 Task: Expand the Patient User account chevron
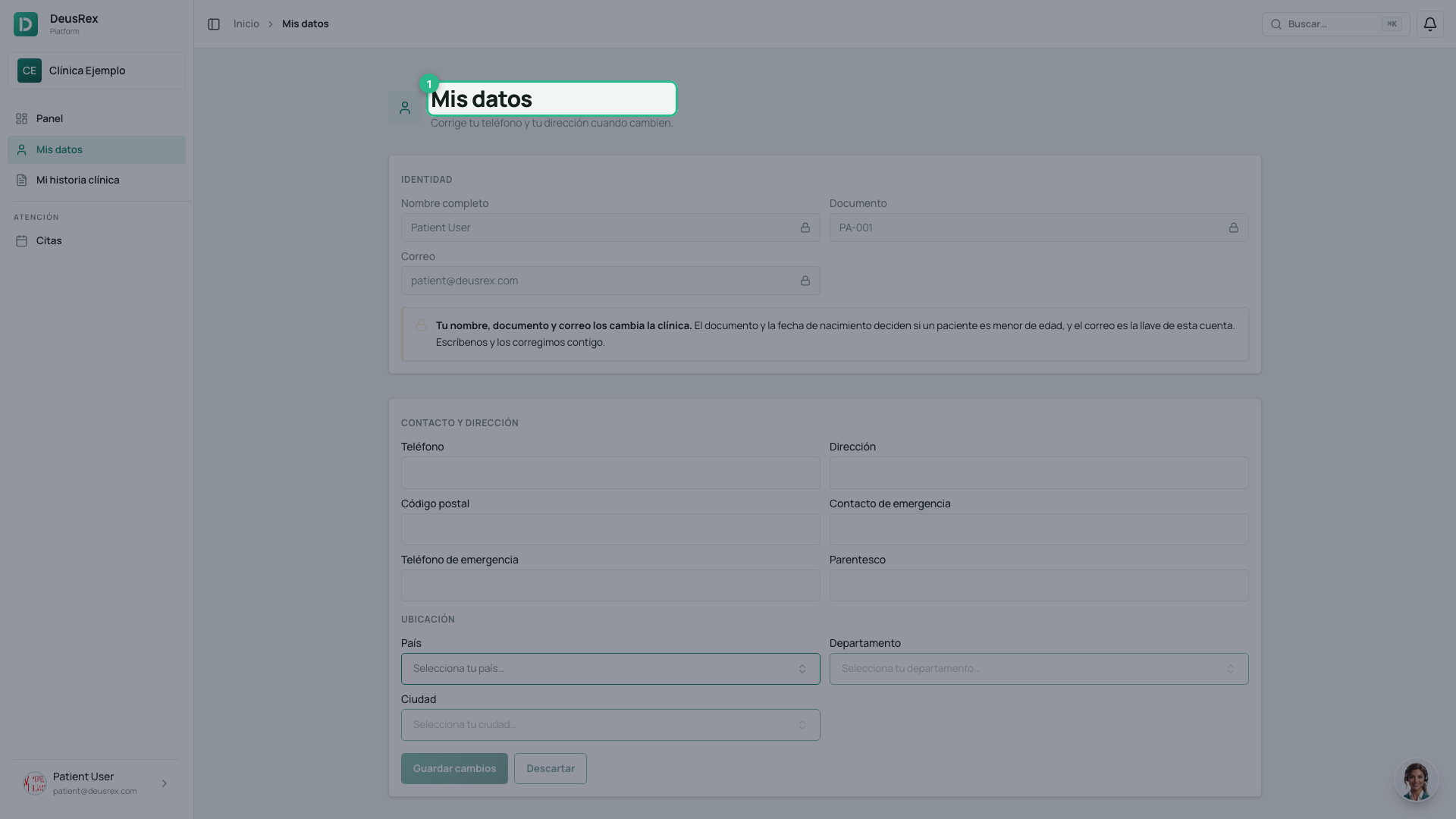[x=165, y=783]
